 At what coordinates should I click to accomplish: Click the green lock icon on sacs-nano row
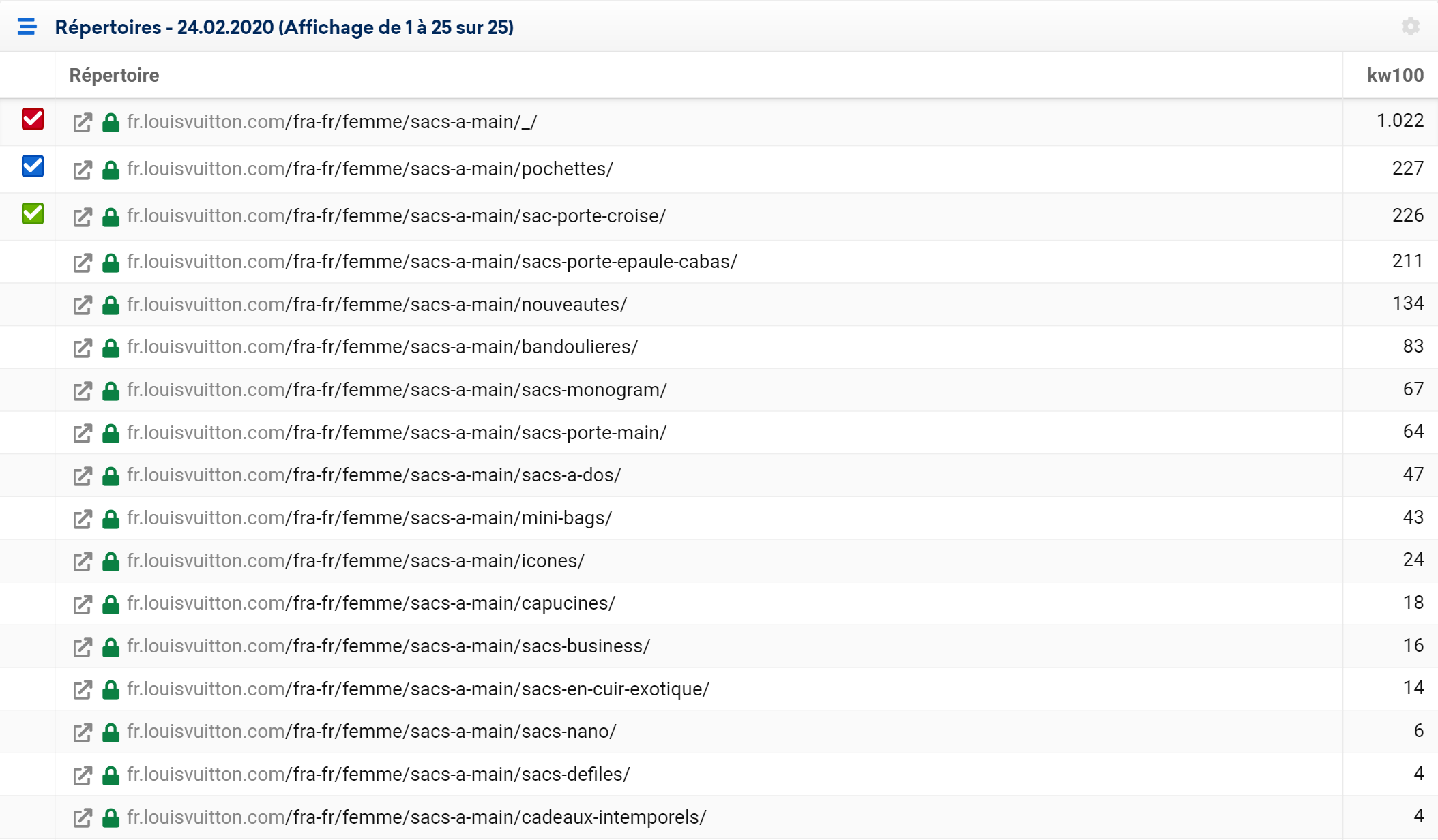click(x=111, y=732)
